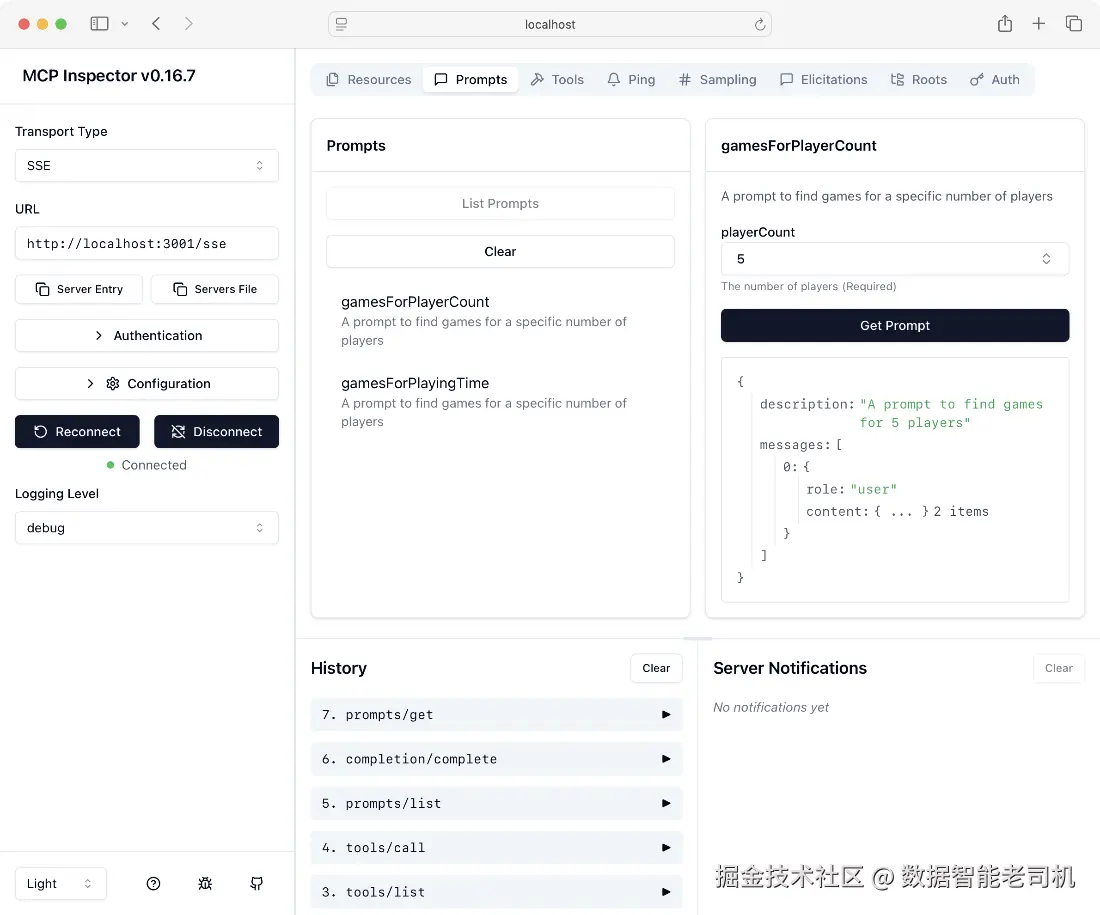Click the Share icon in Safari toolbar
This screenshot has width=1100, height=915.
pyautogui.click(x=1005, y=24)
